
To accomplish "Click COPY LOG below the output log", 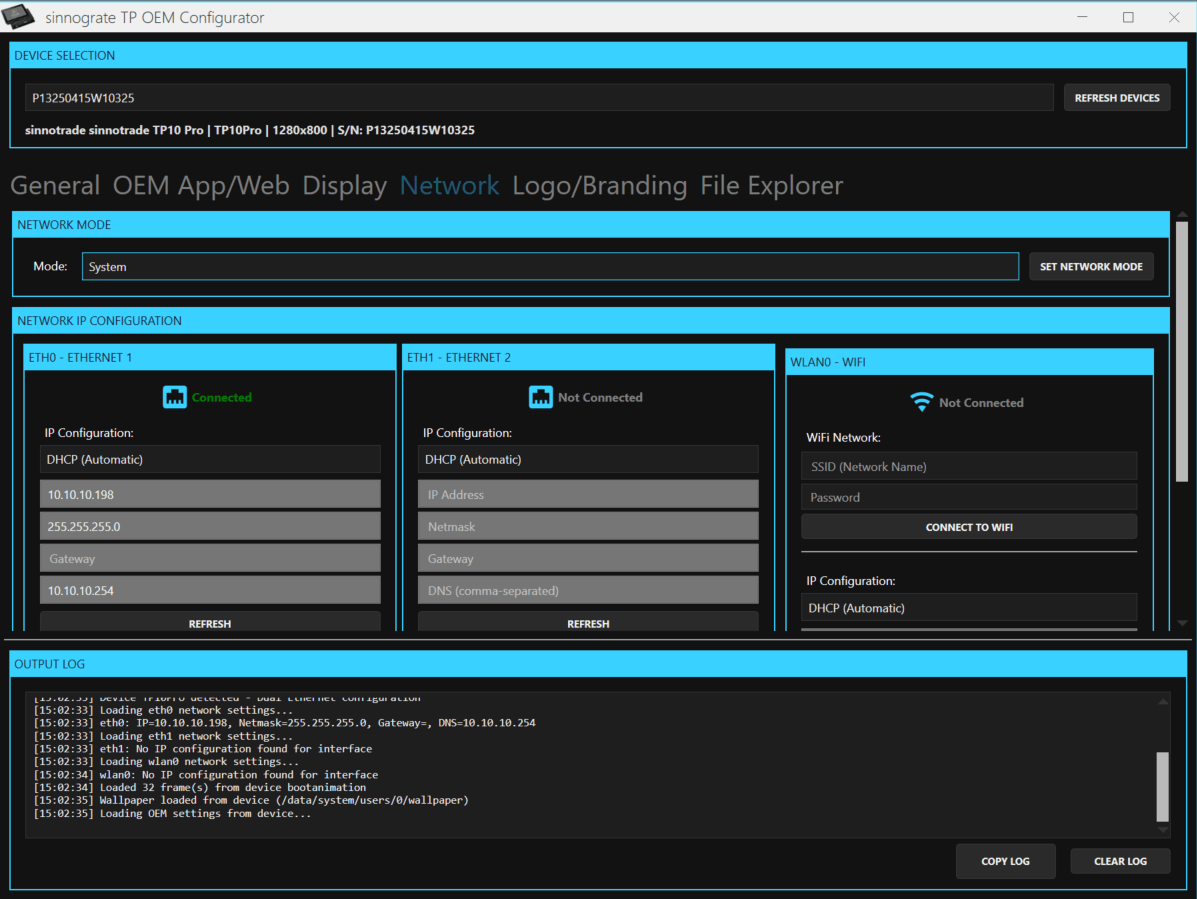I will pyautogui.click(x=1005, y=861).
